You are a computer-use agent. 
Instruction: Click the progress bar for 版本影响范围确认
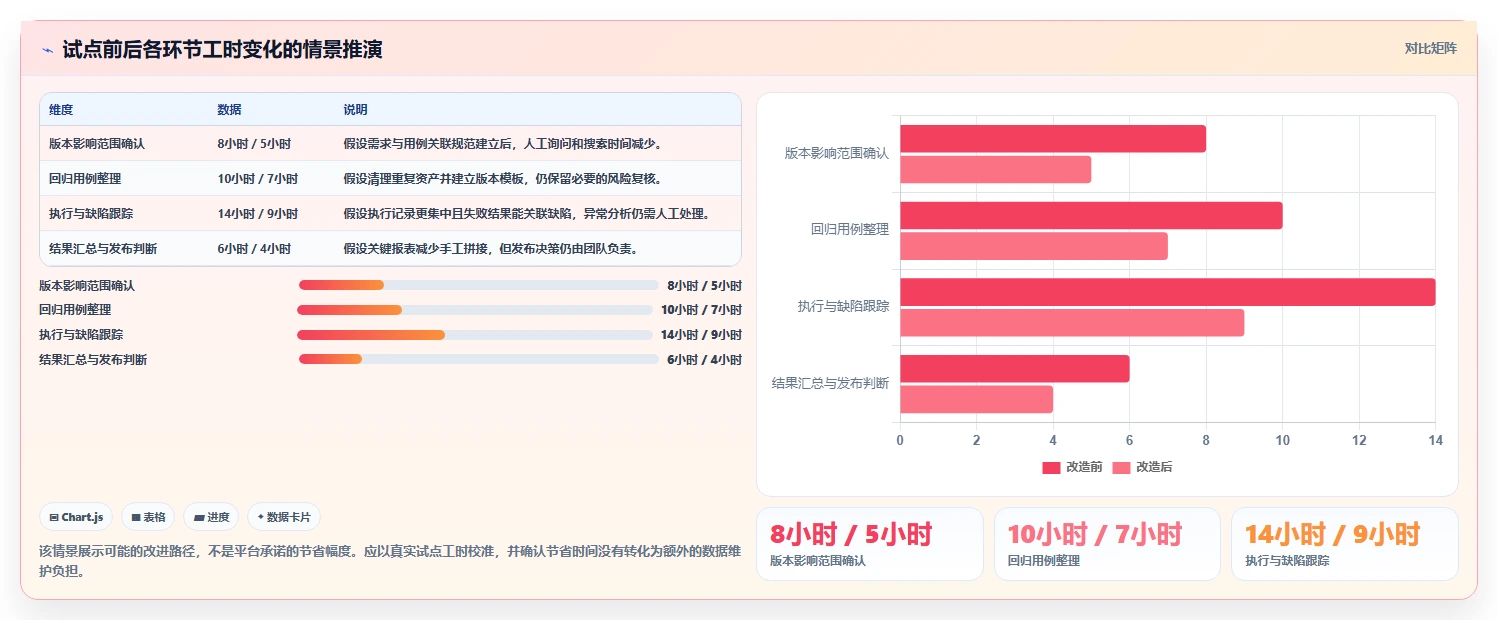tap(479, 285)
